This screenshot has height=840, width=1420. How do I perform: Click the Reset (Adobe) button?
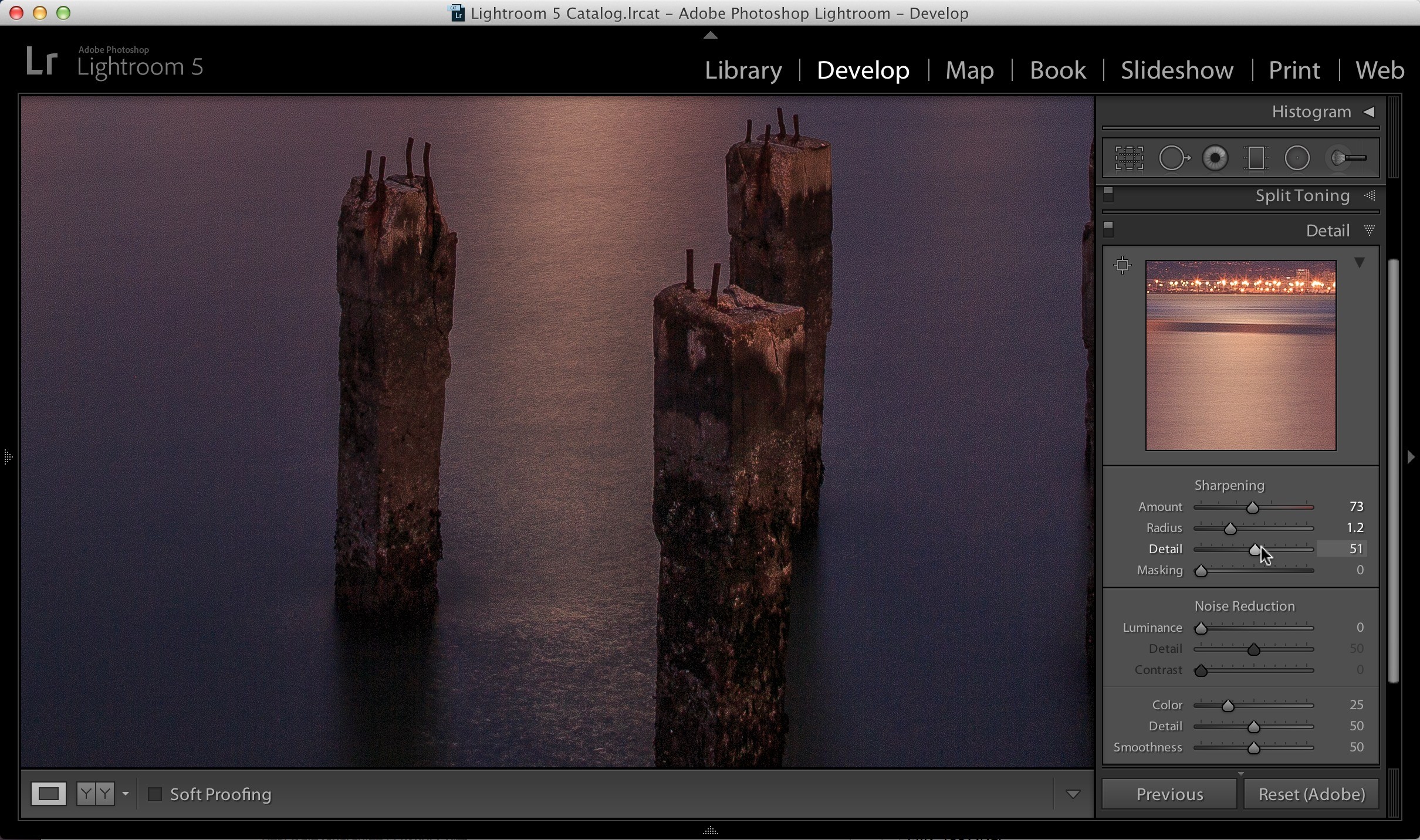pos(1311,794)
